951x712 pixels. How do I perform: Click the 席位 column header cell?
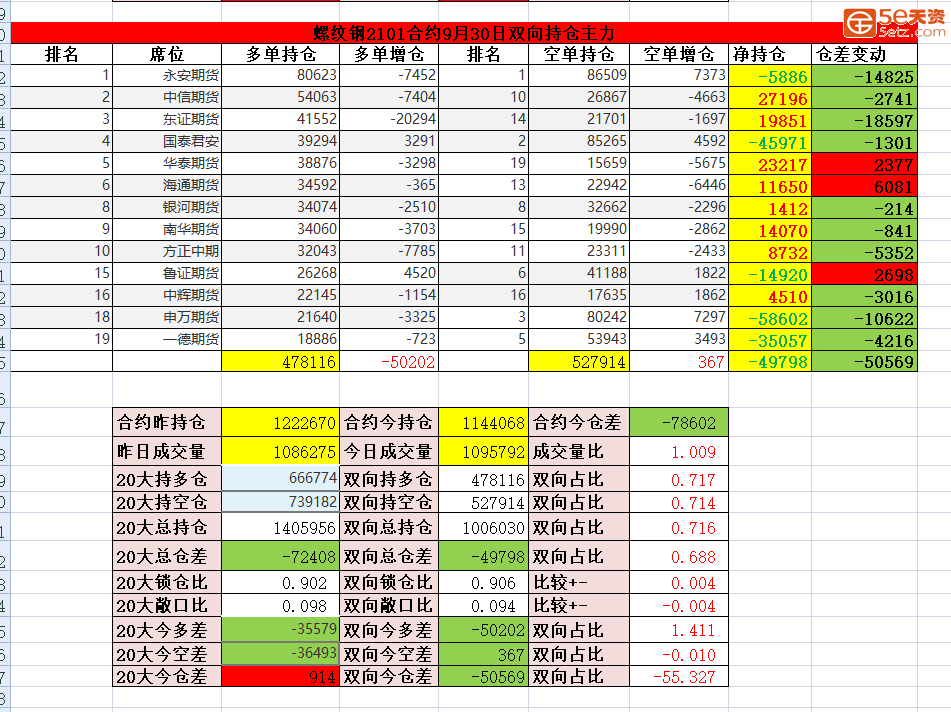tap(166, 55)
